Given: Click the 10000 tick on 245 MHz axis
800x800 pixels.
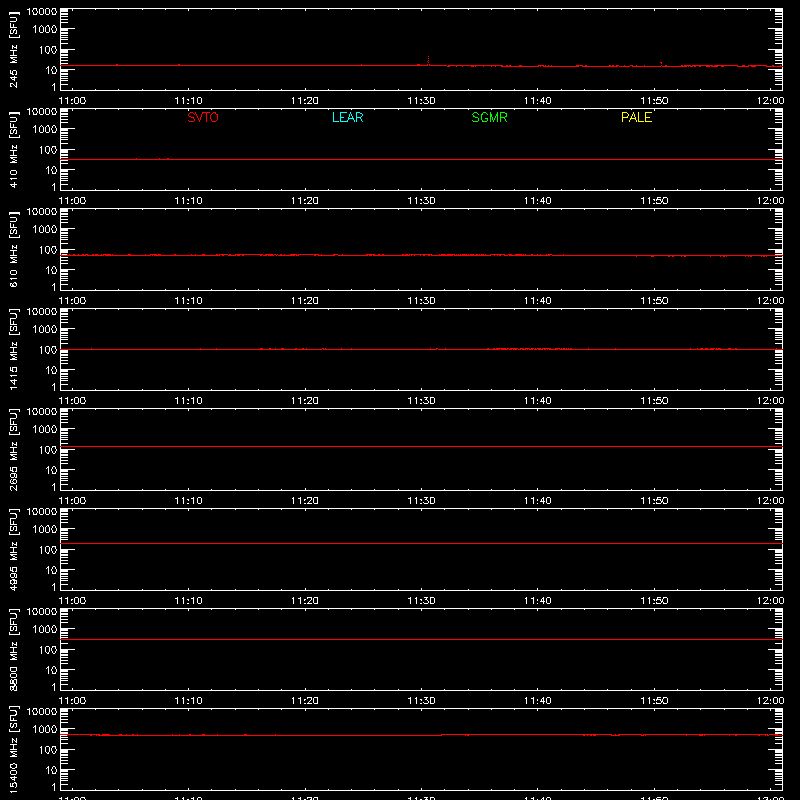Looking at the screenshot, I should [42, 12].
